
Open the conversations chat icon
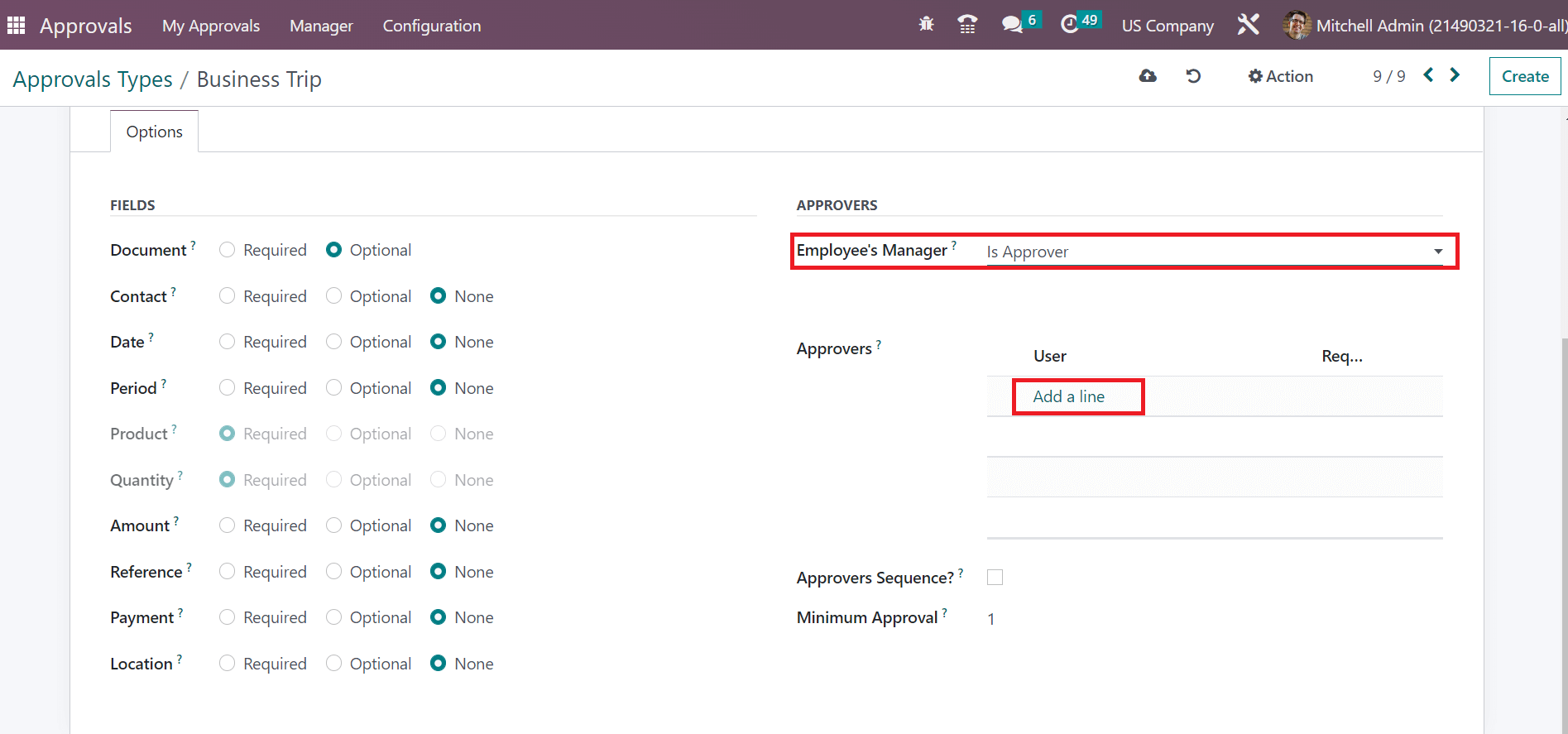[x=1012, y=25]
